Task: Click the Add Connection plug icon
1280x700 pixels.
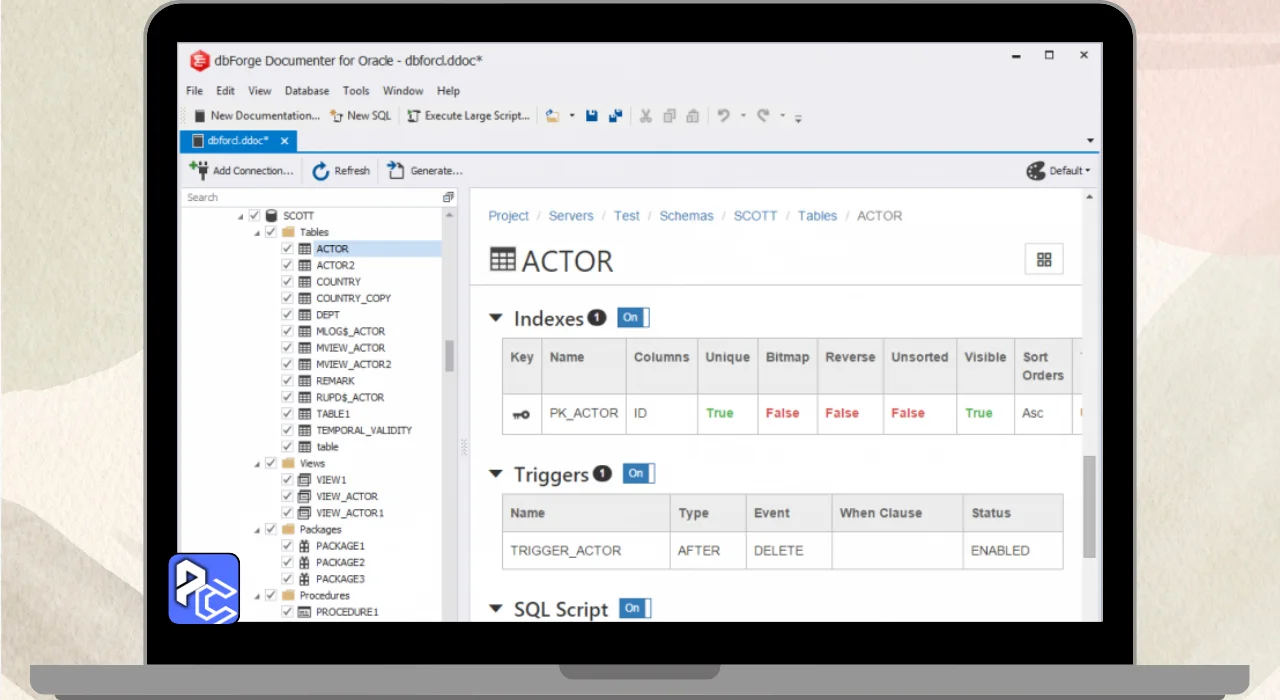Action: coord(198,170)
